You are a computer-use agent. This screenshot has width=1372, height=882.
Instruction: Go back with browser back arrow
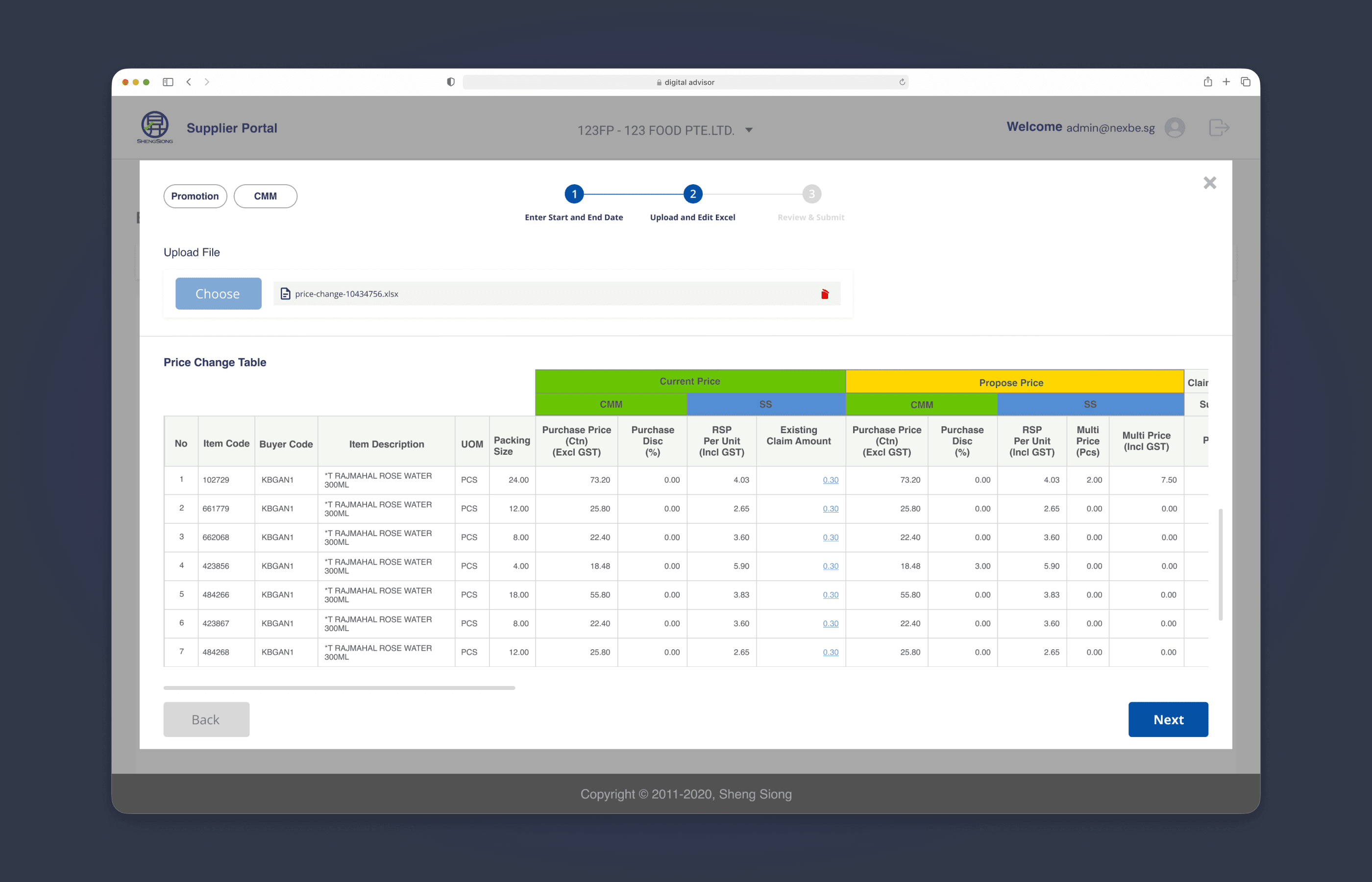188,82
